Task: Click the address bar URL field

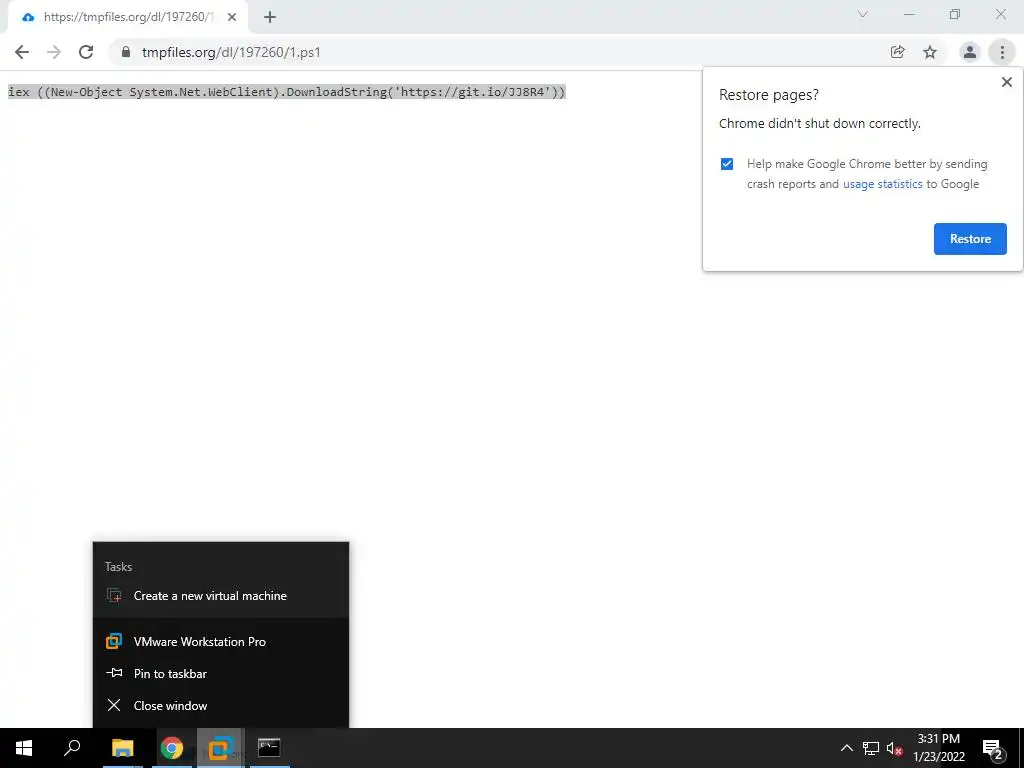Action: tap(496, 52)
